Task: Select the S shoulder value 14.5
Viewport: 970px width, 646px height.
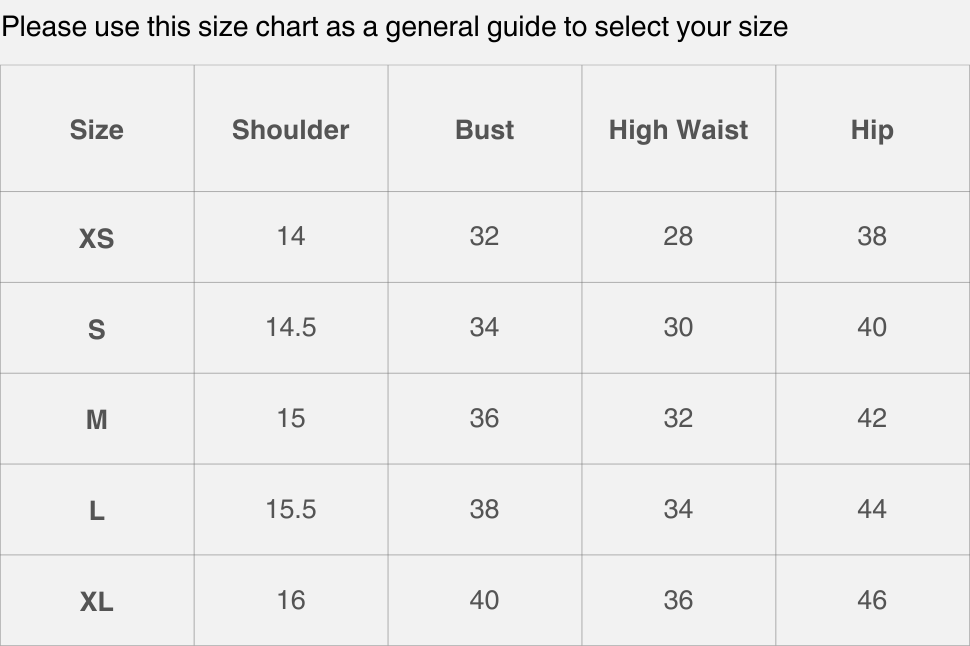Action: click(291, 328)
